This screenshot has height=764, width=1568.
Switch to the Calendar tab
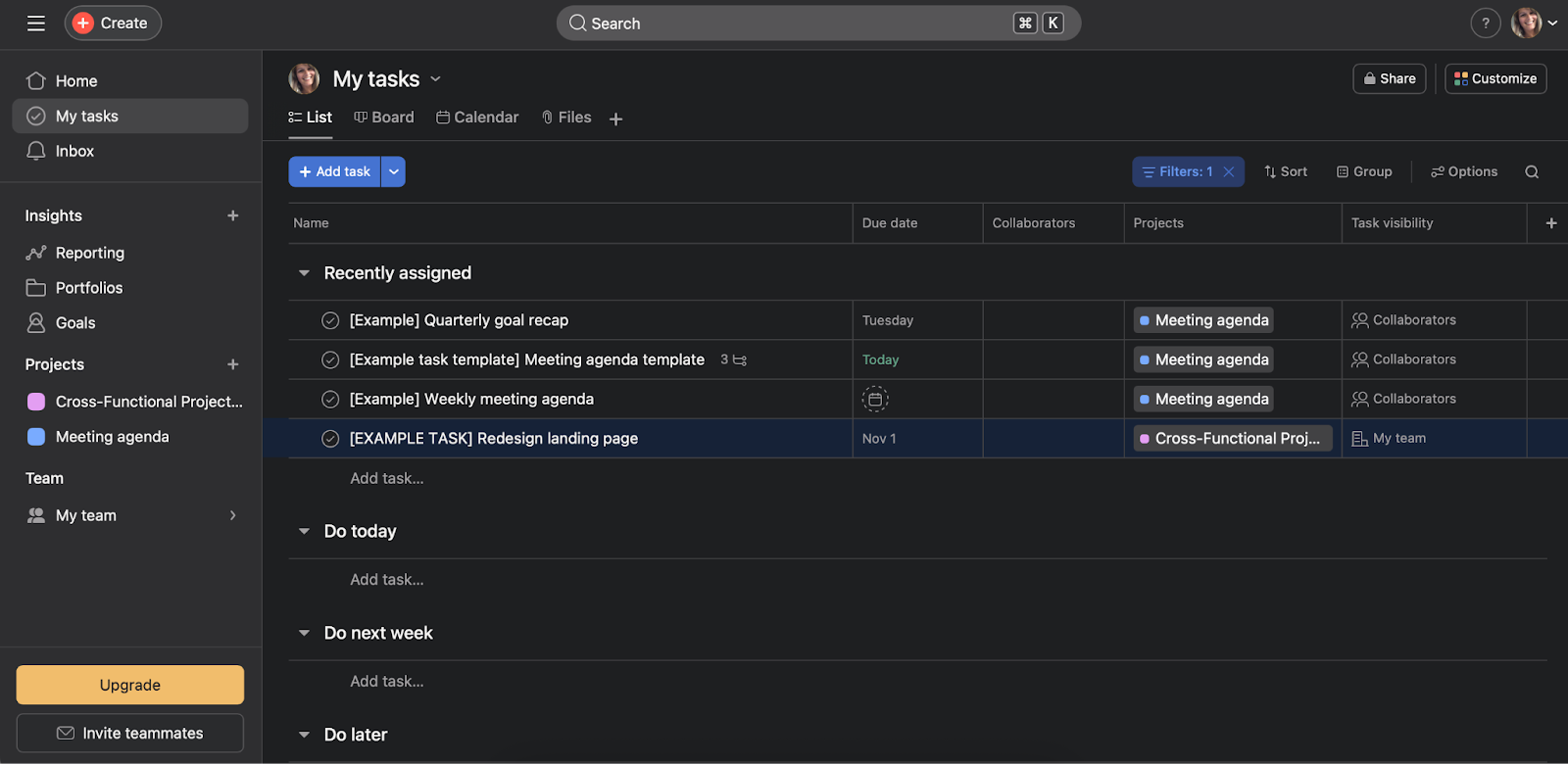477,118
